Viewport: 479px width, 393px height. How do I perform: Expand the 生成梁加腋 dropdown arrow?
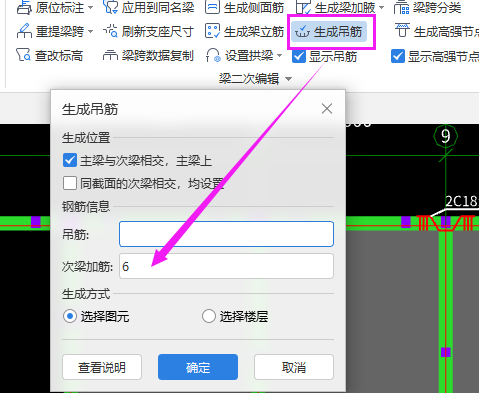point(382,8)
